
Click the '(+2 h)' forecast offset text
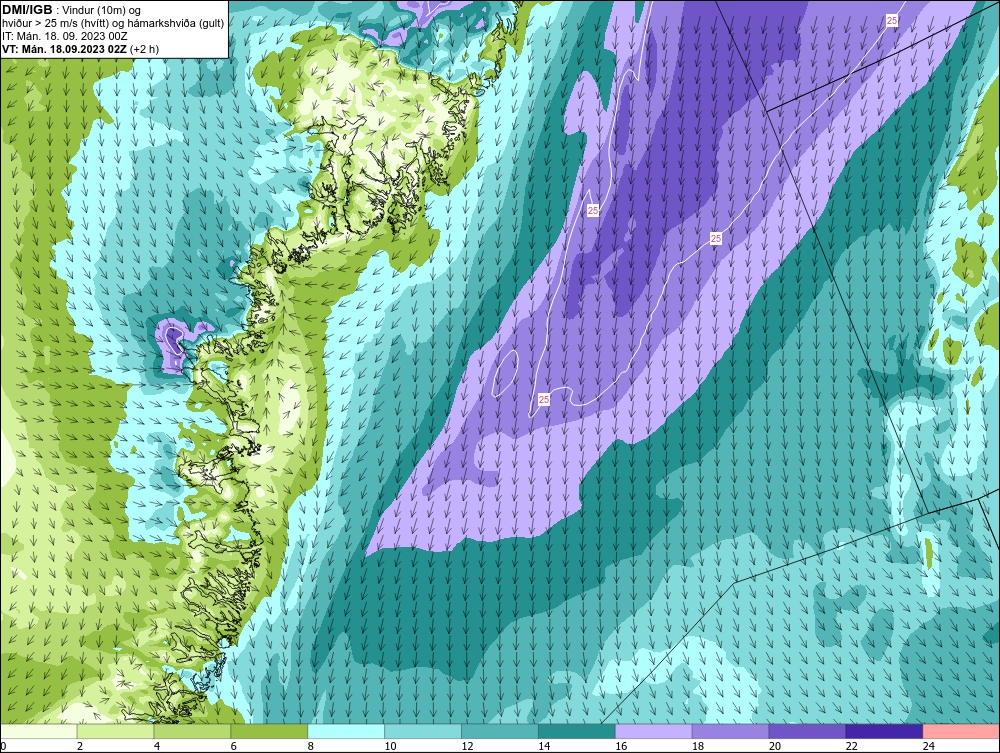click(x=145, y=49)
